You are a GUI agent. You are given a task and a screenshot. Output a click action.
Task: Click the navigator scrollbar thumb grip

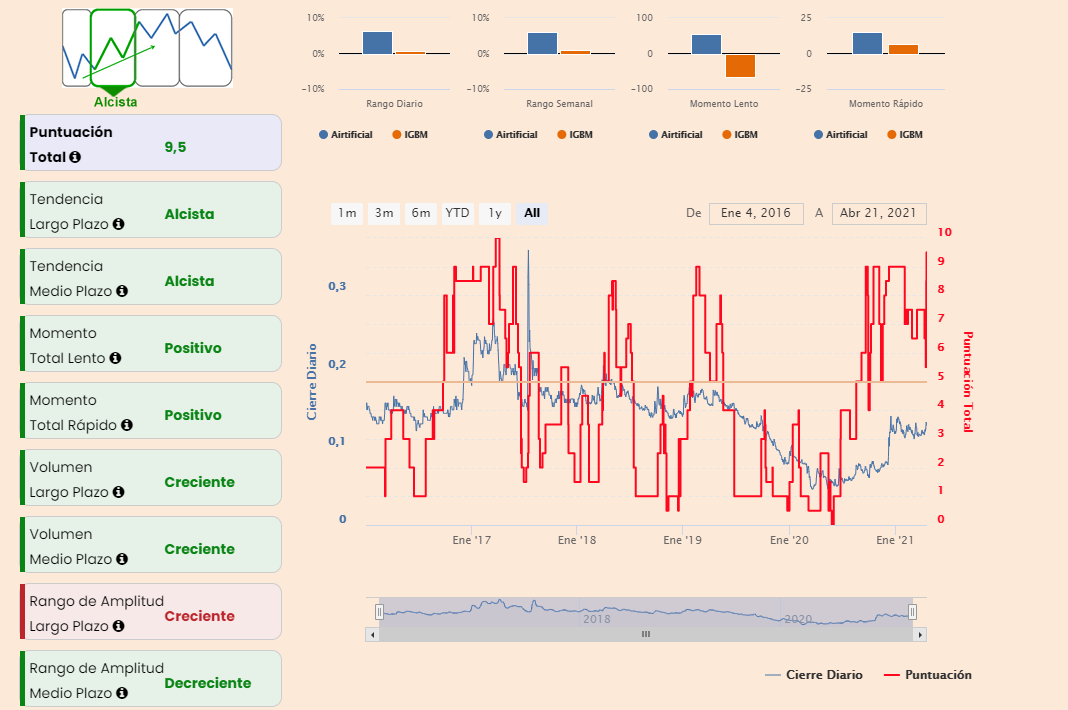pyautogui.click(x=646, y=634)
